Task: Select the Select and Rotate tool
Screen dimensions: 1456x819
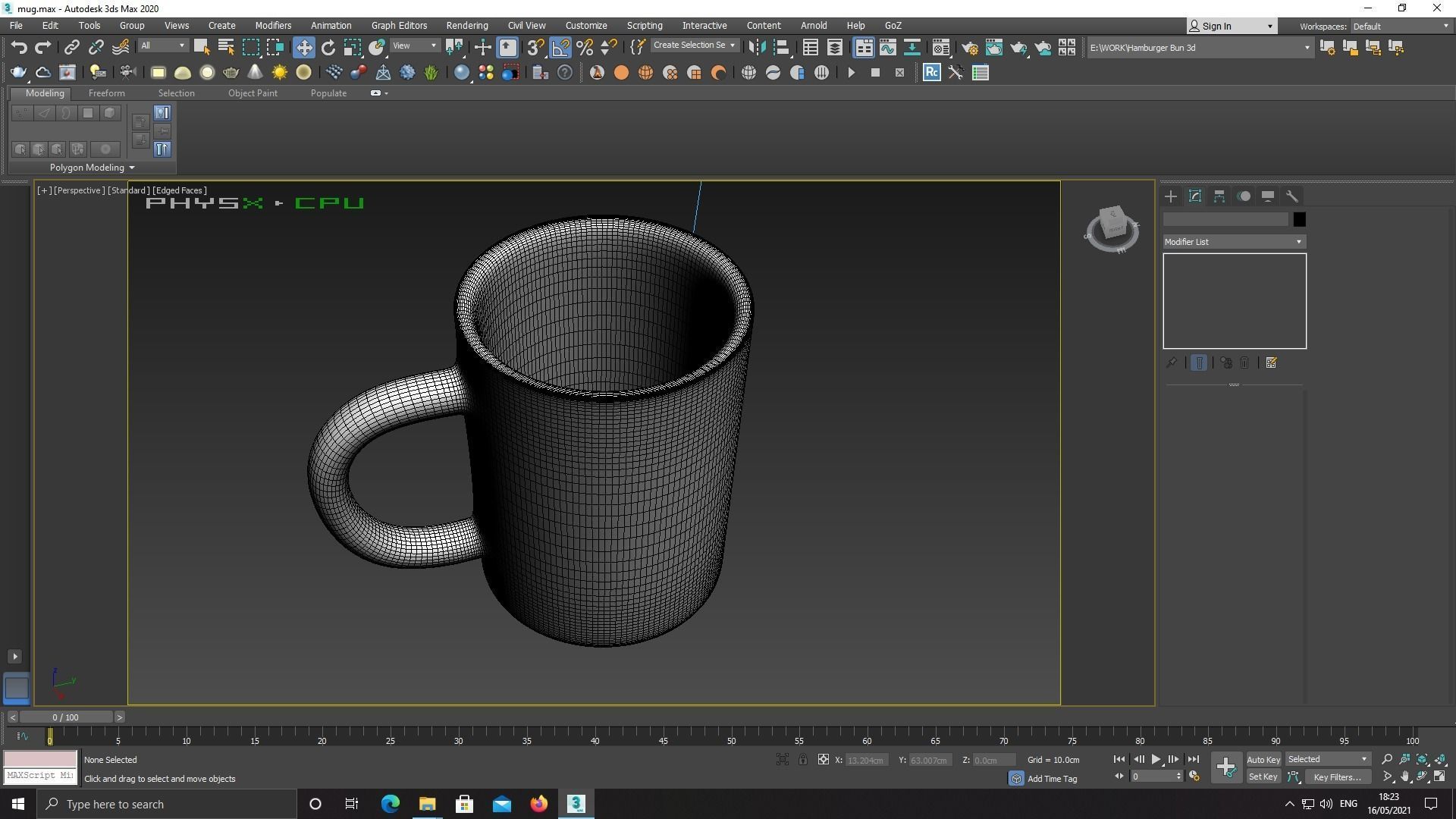Action: [x=328, y=48]
